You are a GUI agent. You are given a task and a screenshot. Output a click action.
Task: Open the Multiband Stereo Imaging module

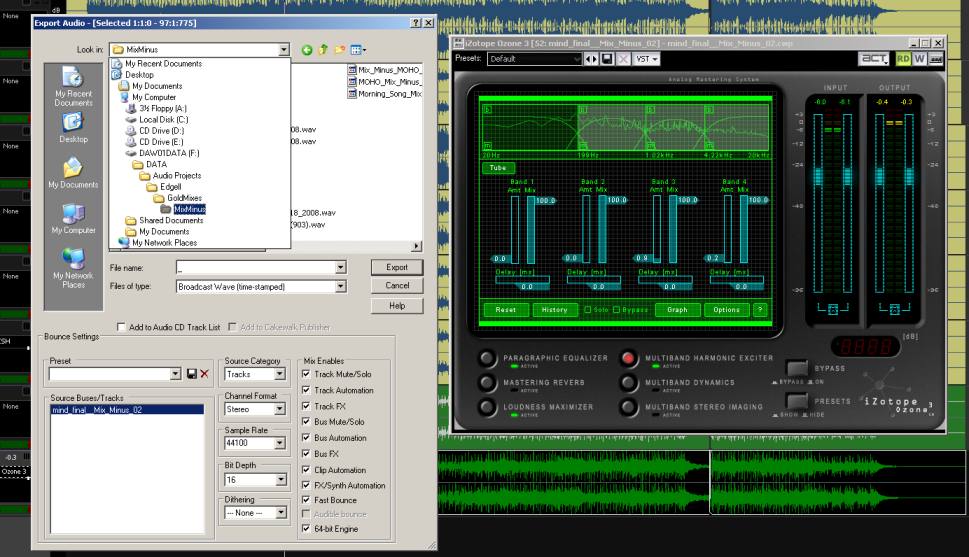(629, 407)
